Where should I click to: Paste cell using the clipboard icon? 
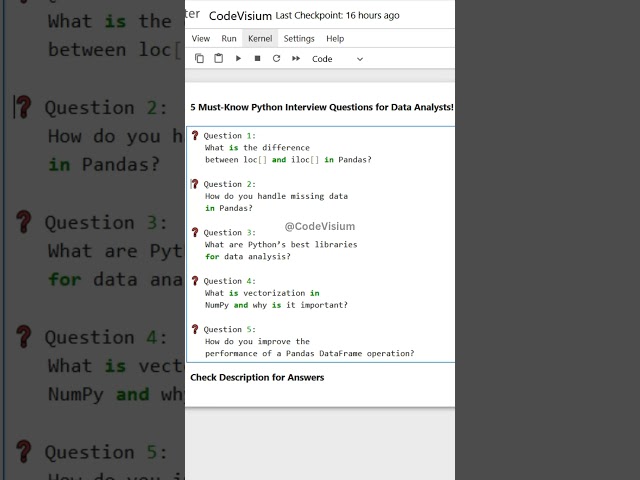click(218, 59)
